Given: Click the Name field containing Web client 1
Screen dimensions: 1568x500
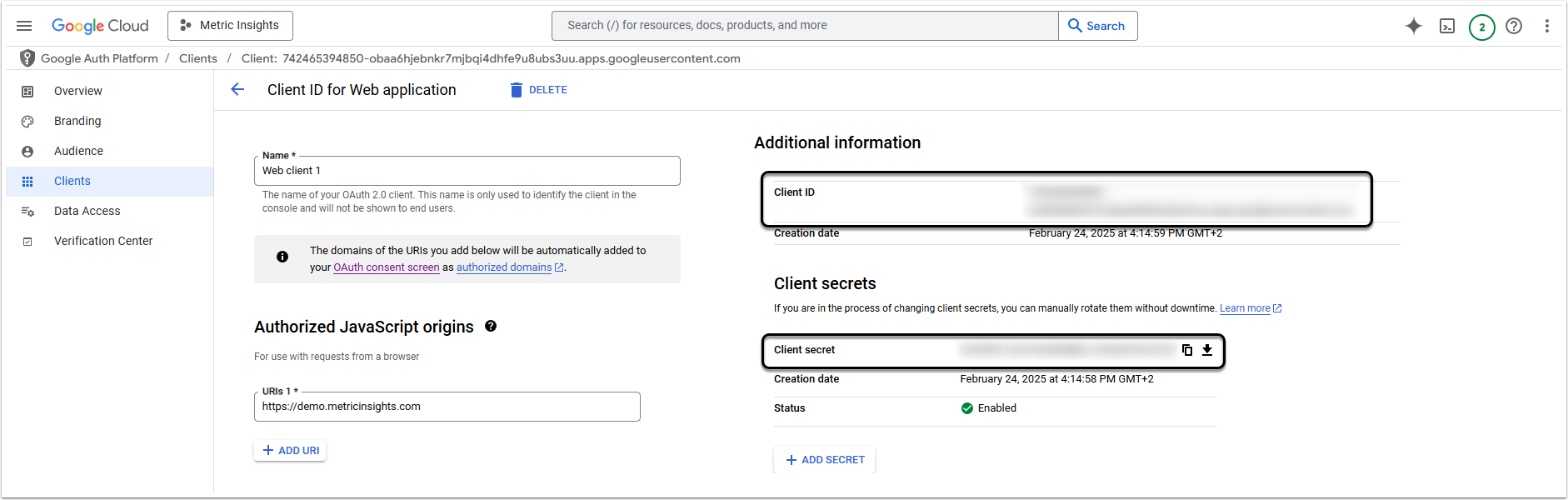Looking at the screenshot, I should click(467, 171).
